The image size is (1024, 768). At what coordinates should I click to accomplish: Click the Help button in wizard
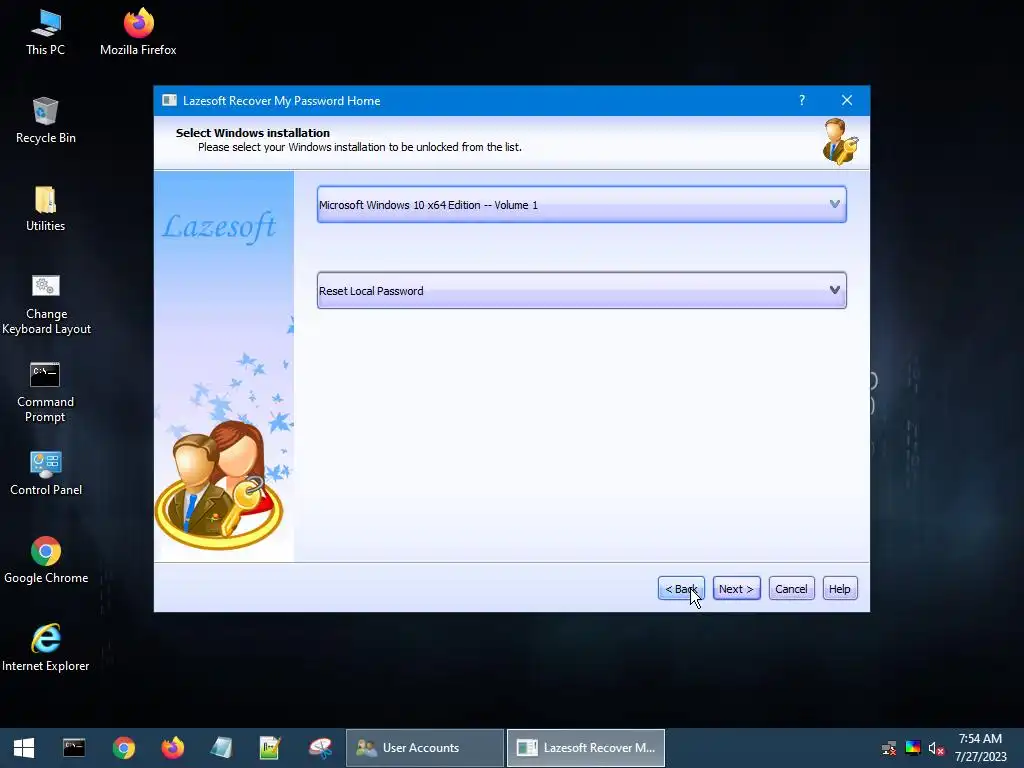tap(840, 588)
